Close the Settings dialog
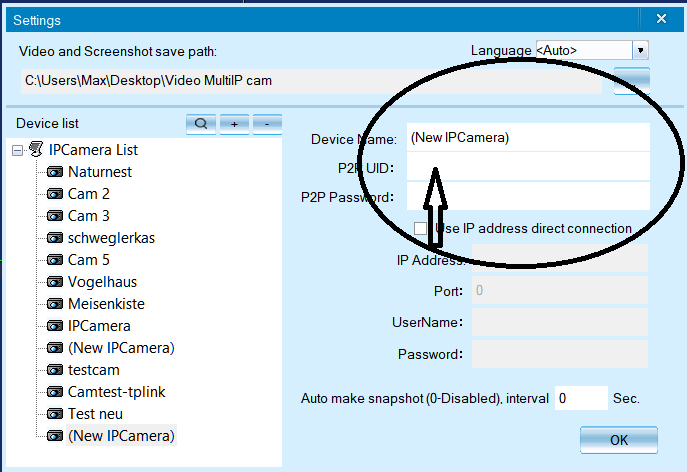The width and height of the screenshot is (687, 472). pyautogui.click(x=661, y=19)
